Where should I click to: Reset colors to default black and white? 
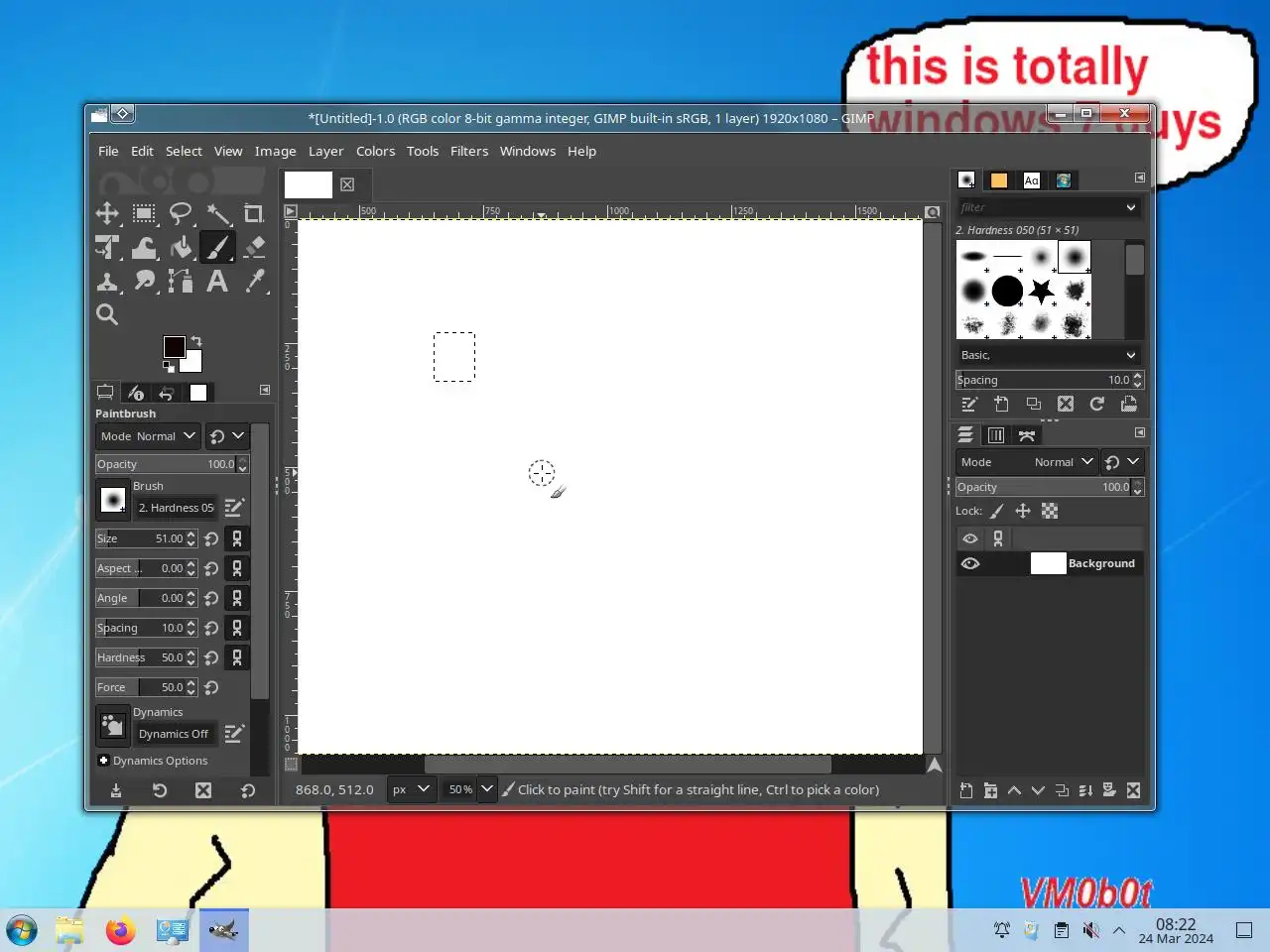click(168, 366)
